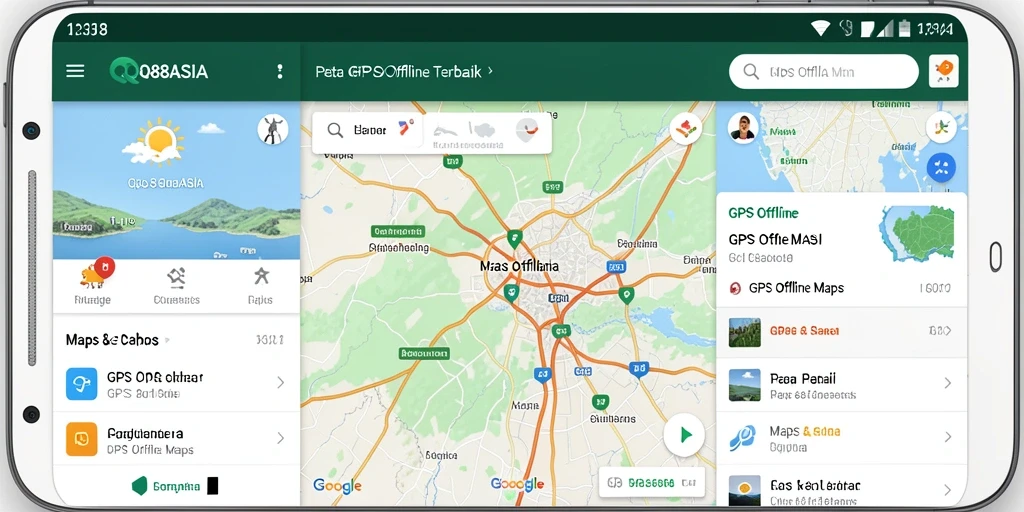The image size is (1024, 512).
Task: Click the sun weather icon
Action: pos(161,140)
